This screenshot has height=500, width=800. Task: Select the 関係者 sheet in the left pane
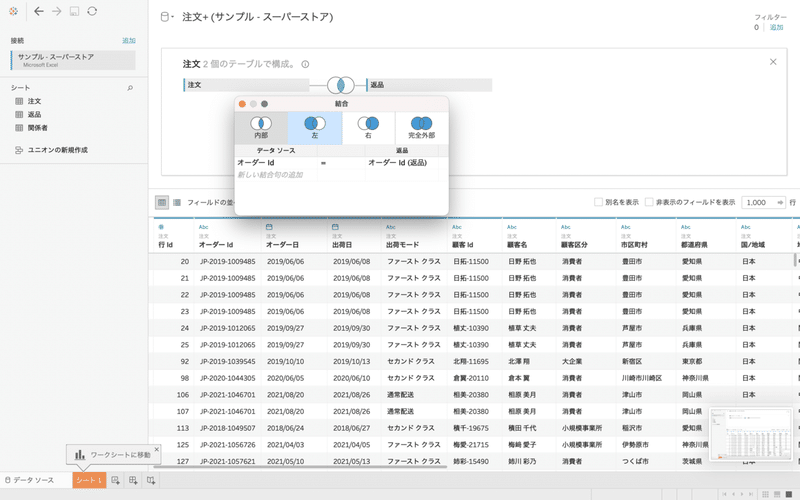tap(37, 128)
